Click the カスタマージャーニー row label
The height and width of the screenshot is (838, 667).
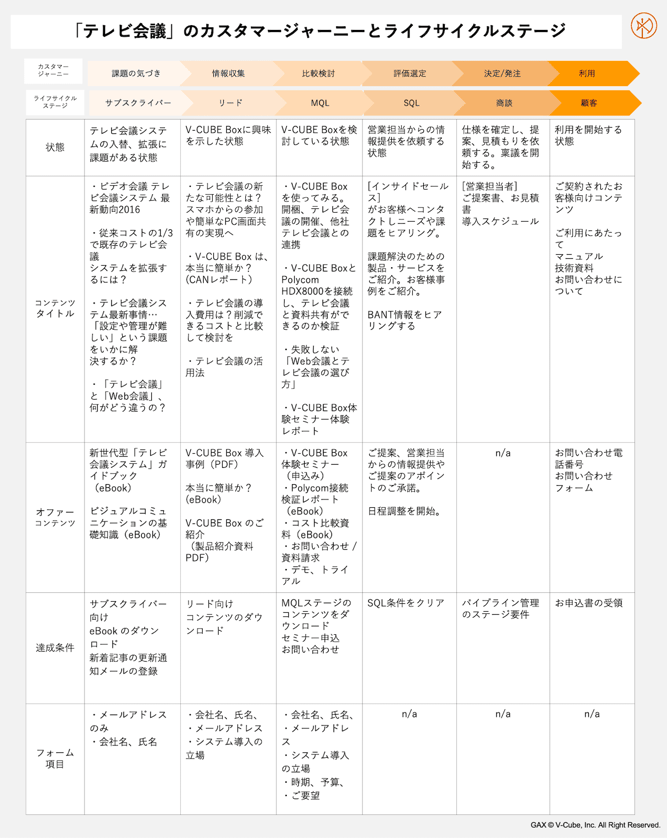tap(53, 71)
